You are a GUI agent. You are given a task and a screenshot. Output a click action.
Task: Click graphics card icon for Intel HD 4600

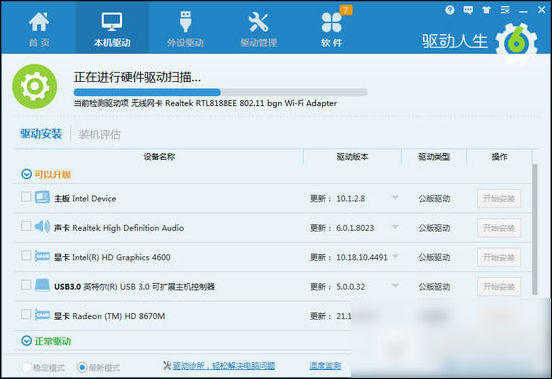(42, 256)
